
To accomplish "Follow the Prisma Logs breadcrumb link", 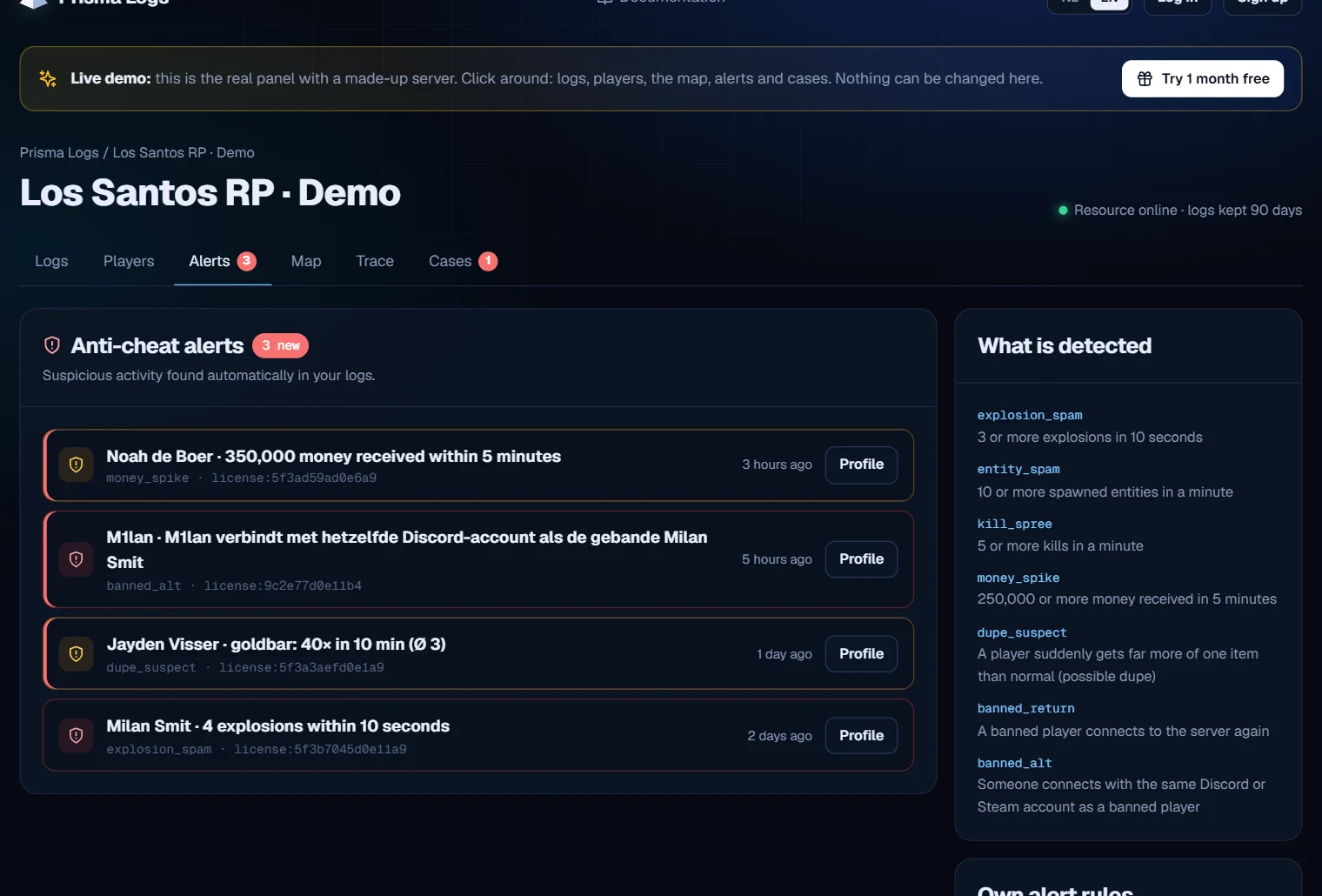I will point(59,153).
